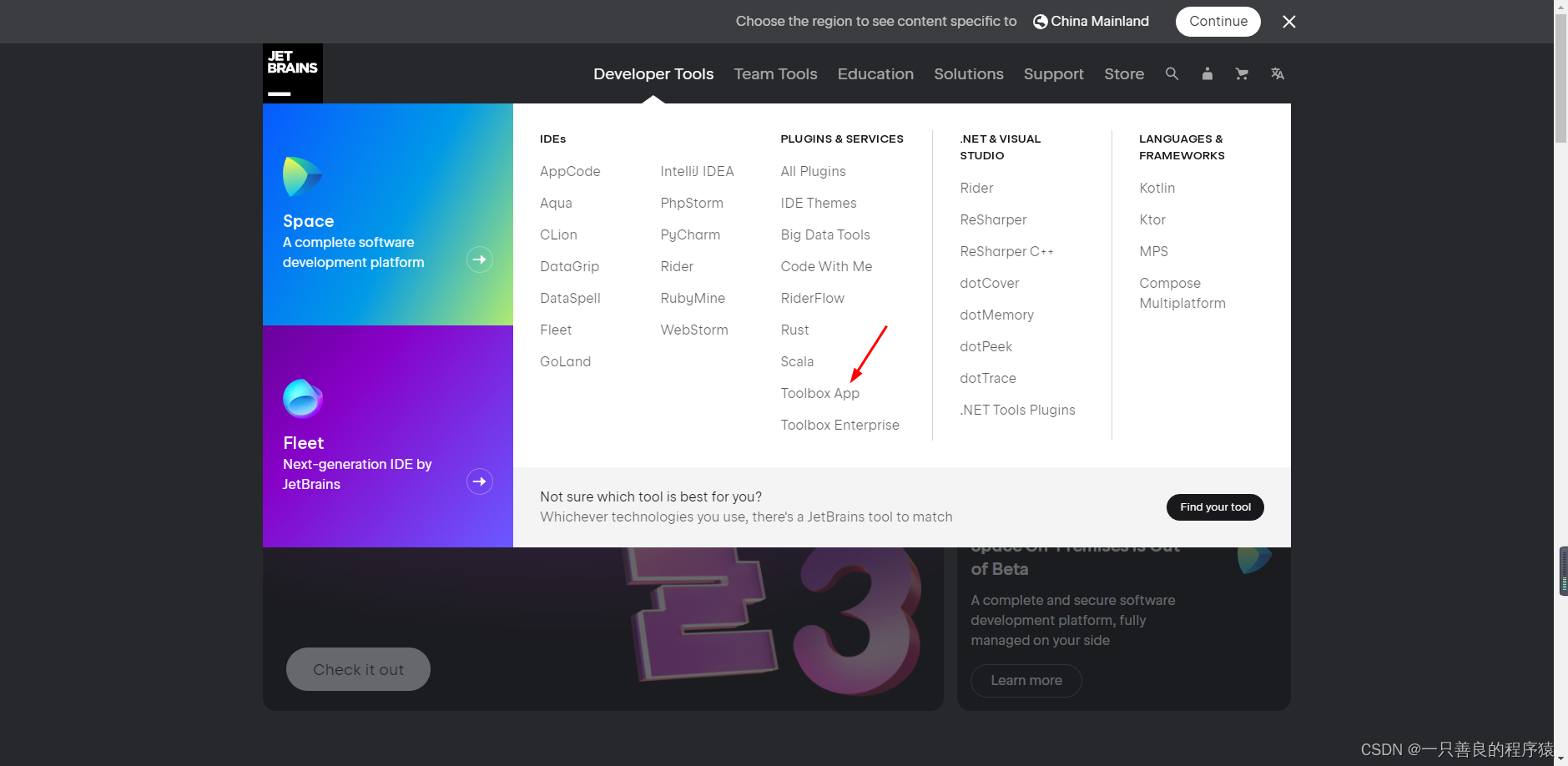The width and height of the screenshot is (1568, 766).
Task: Click the Learn more button
Action: point(1026,681)
